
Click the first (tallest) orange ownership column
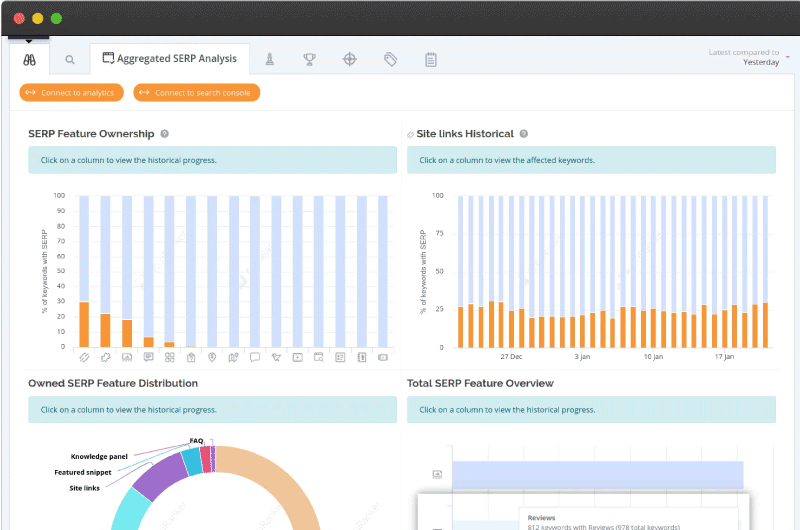pyautogui.click(x=84, y=324)
